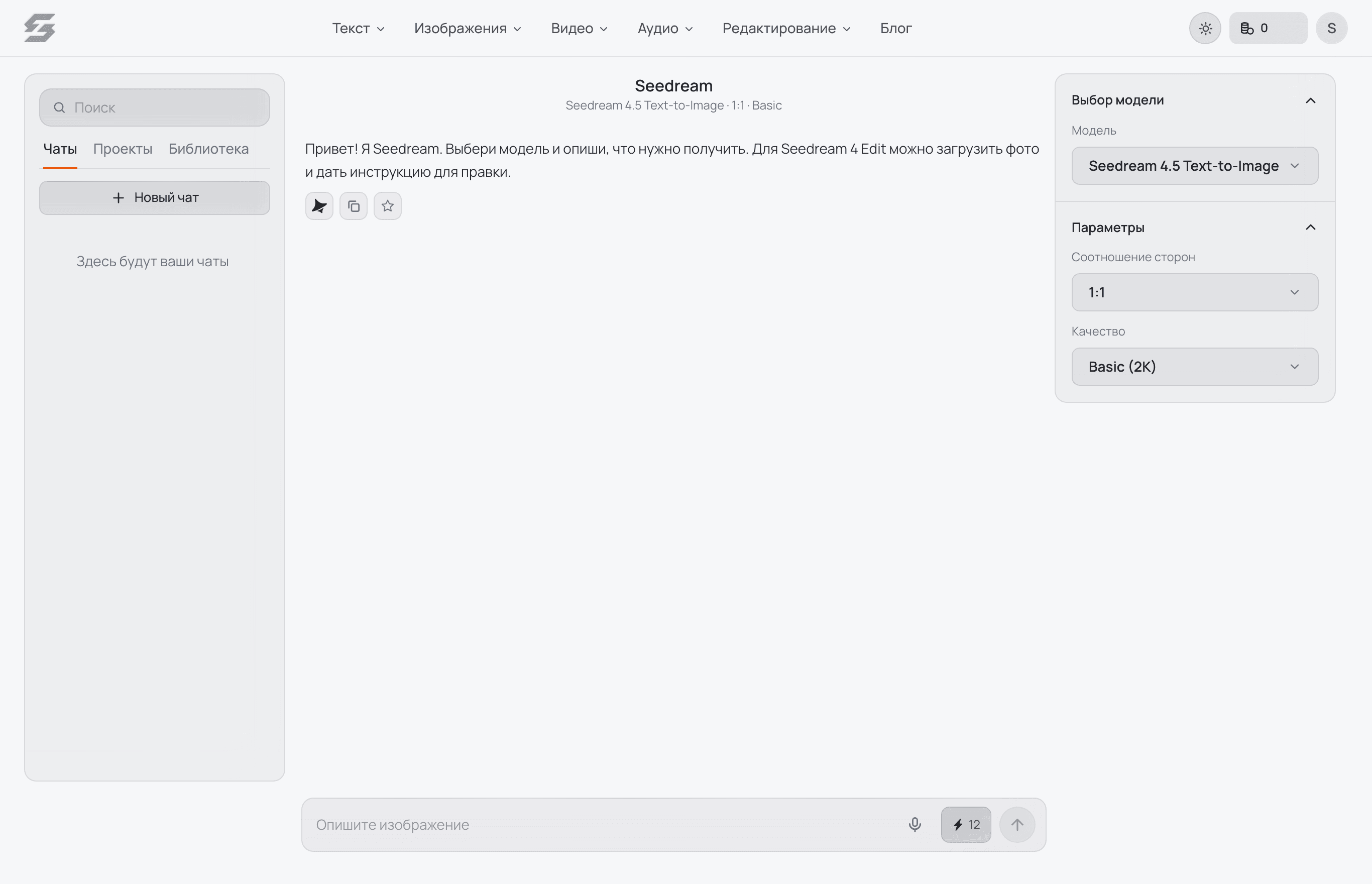The width and height of the screenshot is (1372, 884).
Task: Go to the Блог page
Action: coord(896,28)
